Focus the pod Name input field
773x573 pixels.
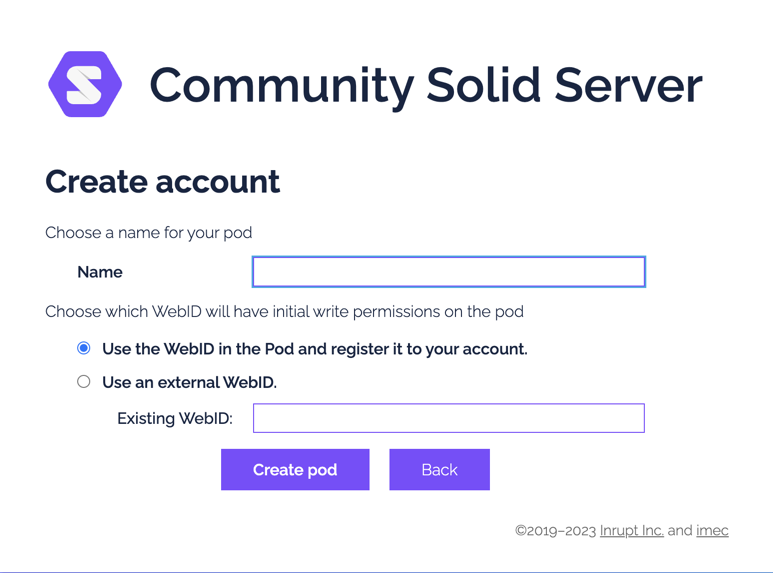(x=449, y=272)
